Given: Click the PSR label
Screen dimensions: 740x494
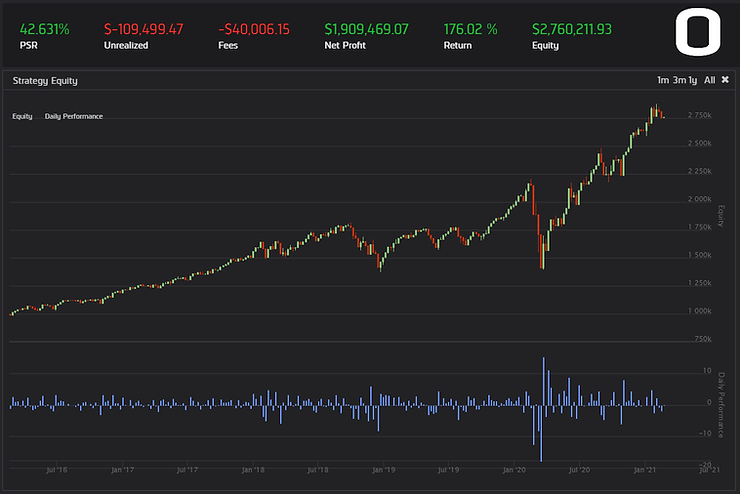Looking at the screenshot, I should 28,45.
